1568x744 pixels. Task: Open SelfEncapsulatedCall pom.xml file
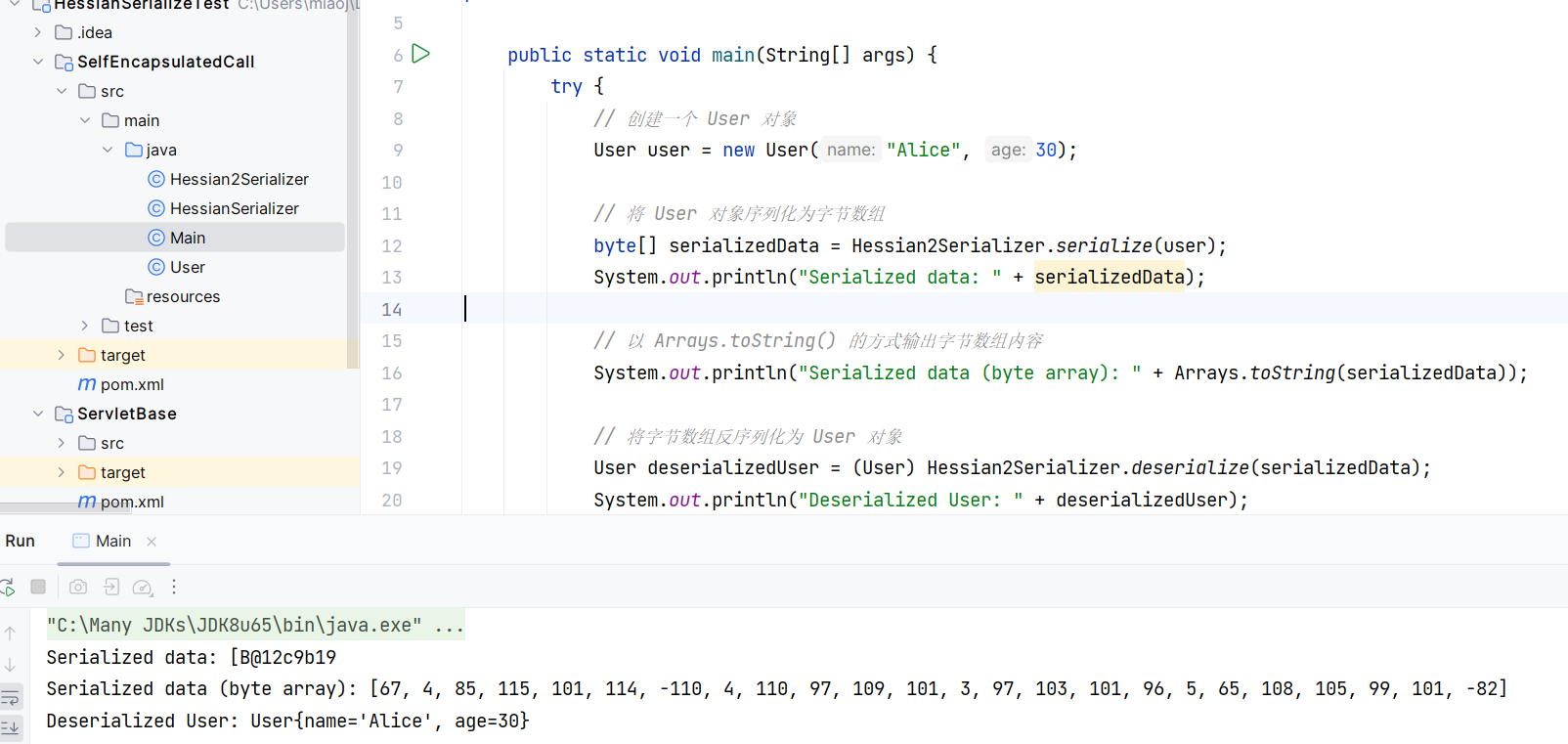(x=131, y=384)
